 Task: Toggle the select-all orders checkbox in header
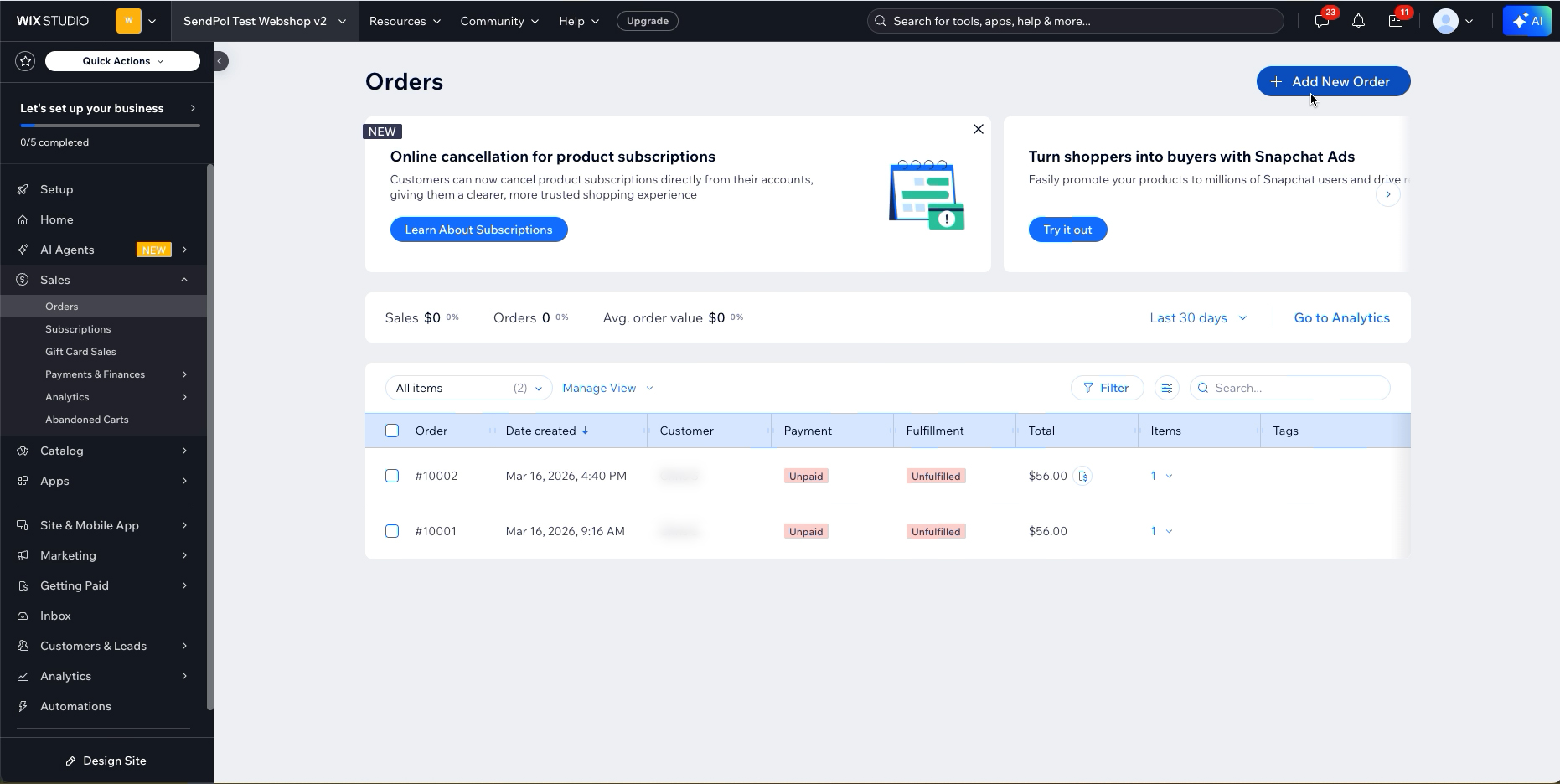pyautogui.click(x=392, y=431)
